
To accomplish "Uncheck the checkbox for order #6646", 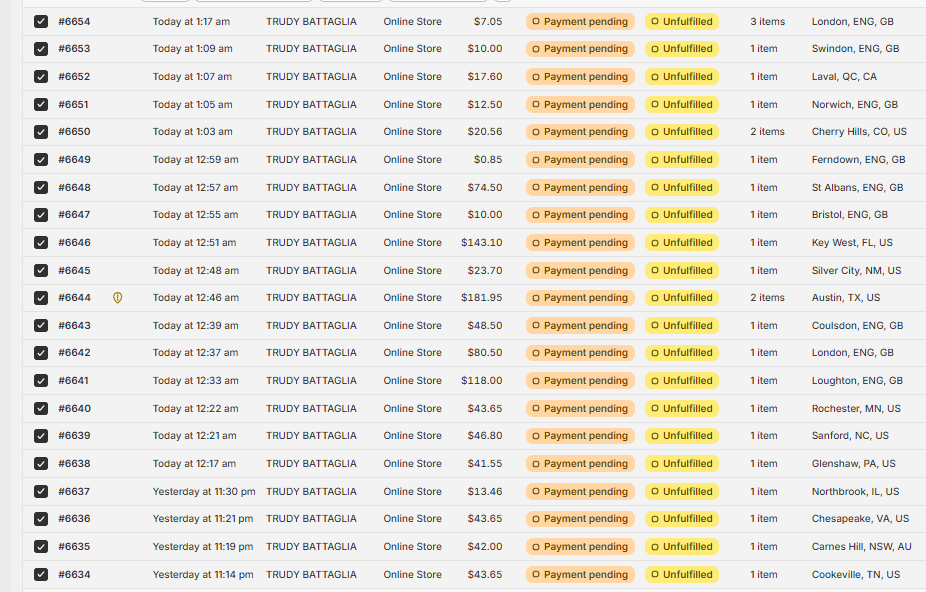I will click(41, 243).
